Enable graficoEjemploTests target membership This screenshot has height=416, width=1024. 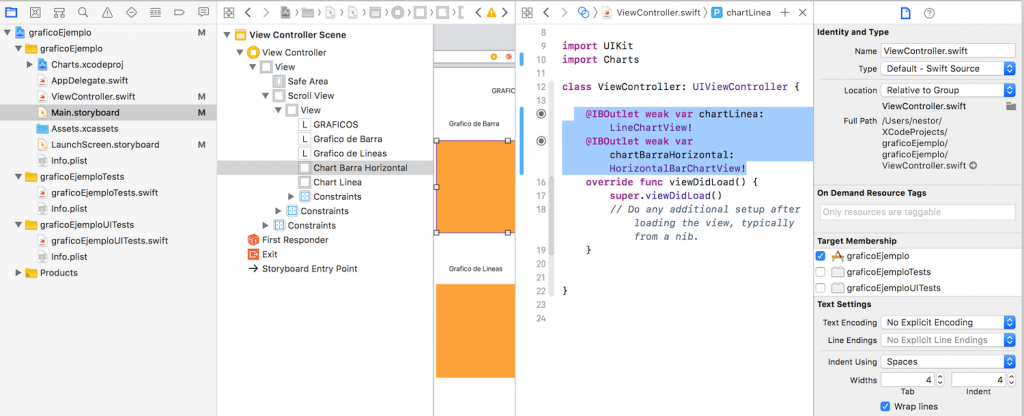point(821,271)
